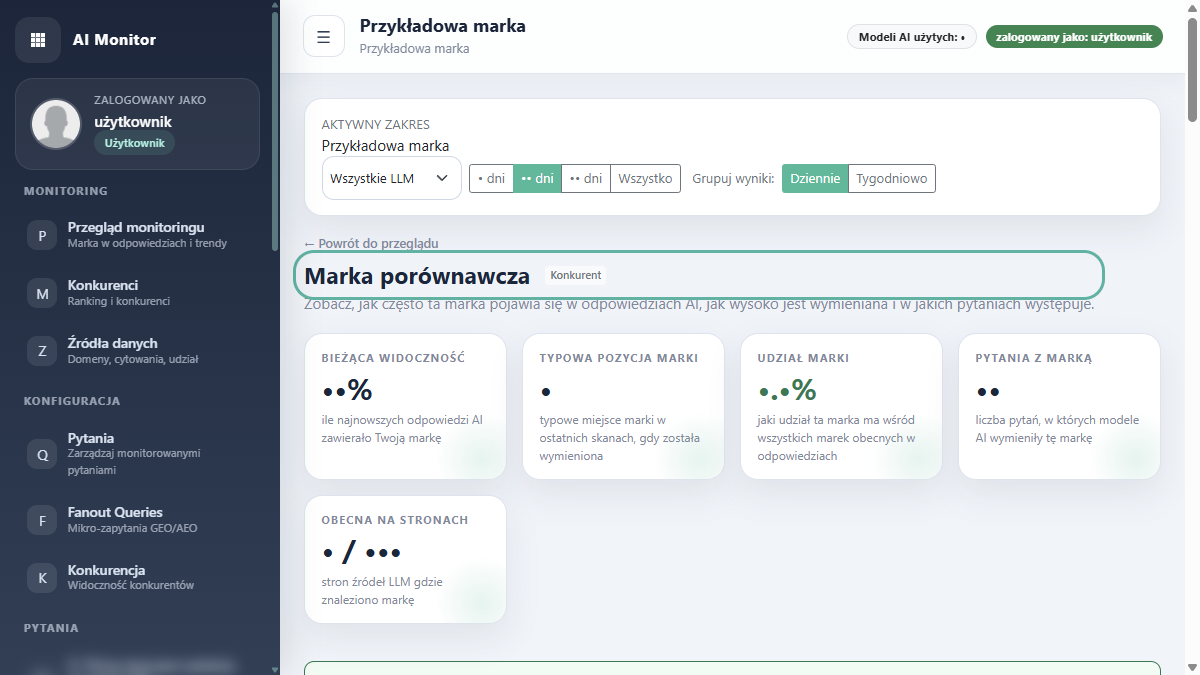Click the Konkurent badge

(576, 275)
